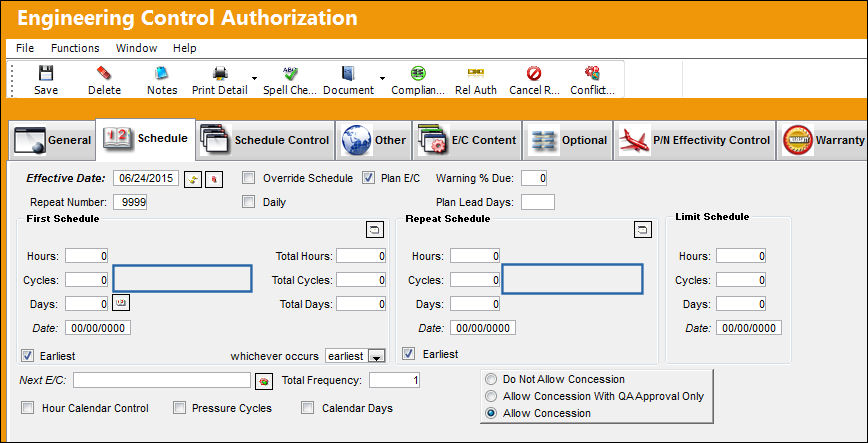Click the Print Detail printer icon

point(220,73)
